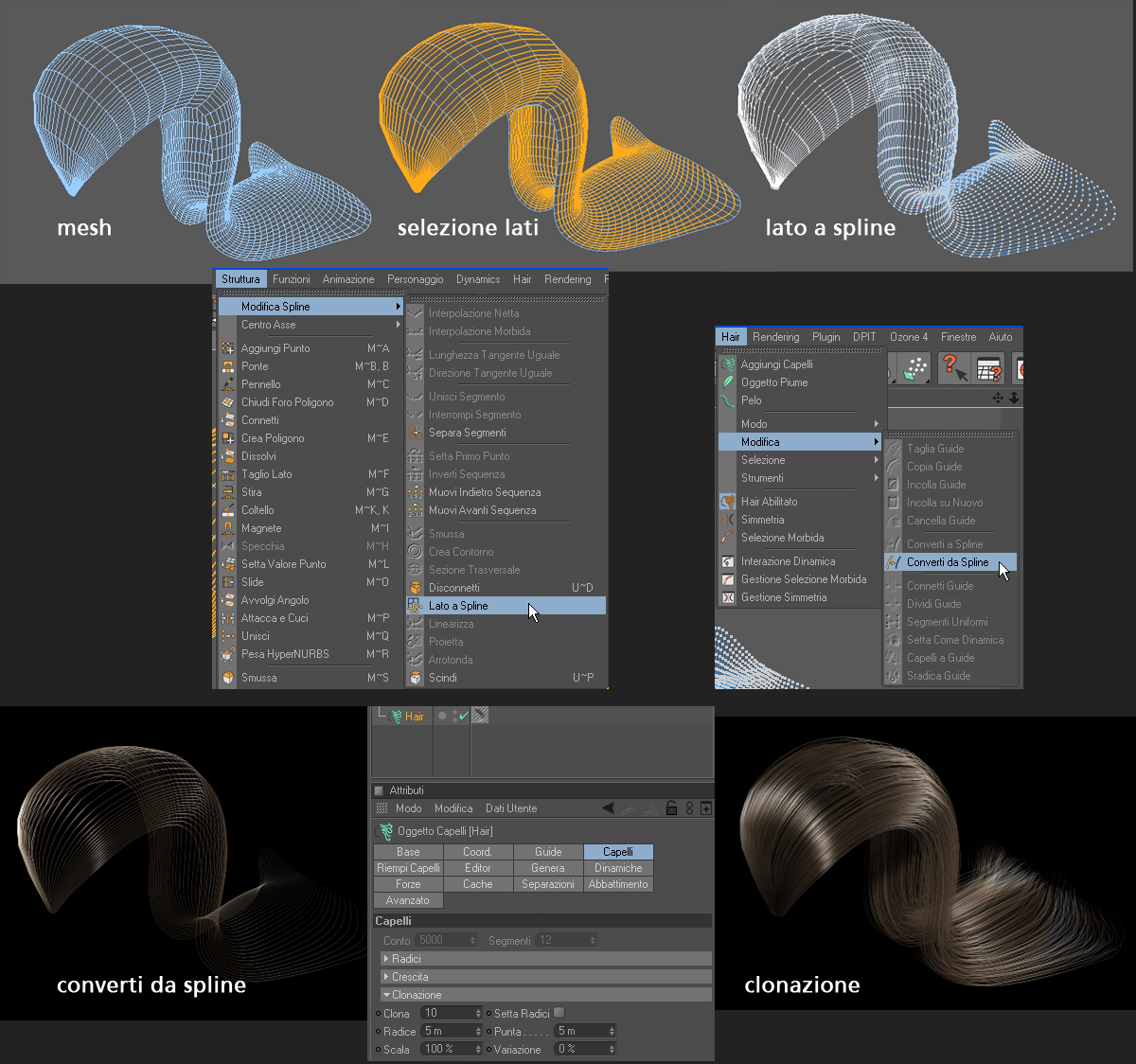Image resolution: width=1136 pixels, height=1064 pixels.
Task: Click the Coltello knife tool icon
Action: (228, 510)
